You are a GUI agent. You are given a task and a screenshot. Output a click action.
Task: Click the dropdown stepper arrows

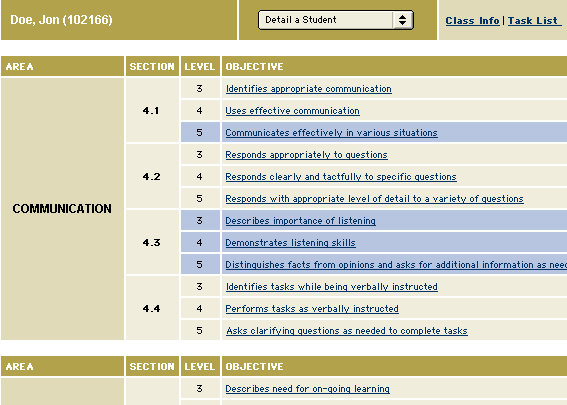[x=402, y=20]
